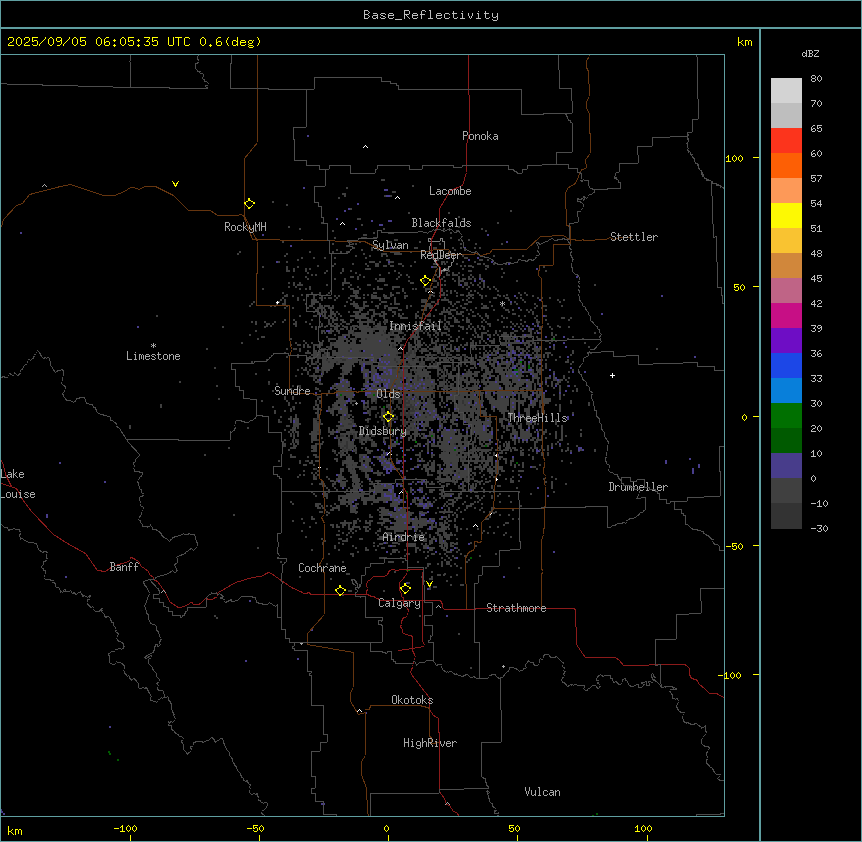The width and height of the screenshot is (862, 842).
Task: Click the 100 km mark on right axis
Action: pyautogui.click(x=734, y=158)
